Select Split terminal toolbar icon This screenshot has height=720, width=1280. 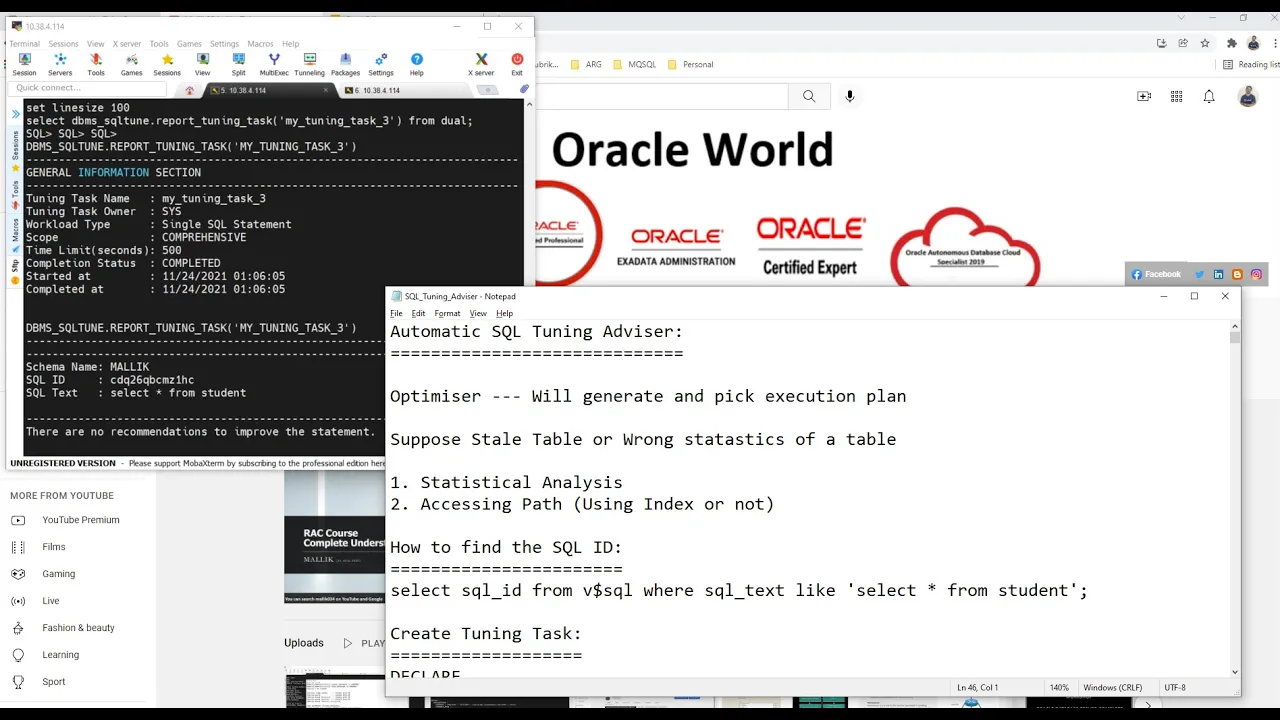[238, 65]
